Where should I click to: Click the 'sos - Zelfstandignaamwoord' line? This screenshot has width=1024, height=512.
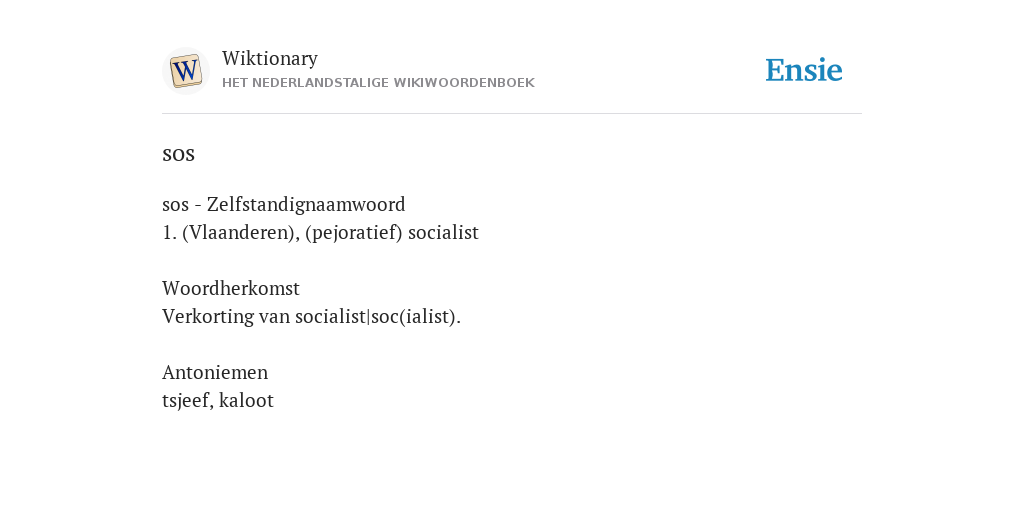pos(283,204)
